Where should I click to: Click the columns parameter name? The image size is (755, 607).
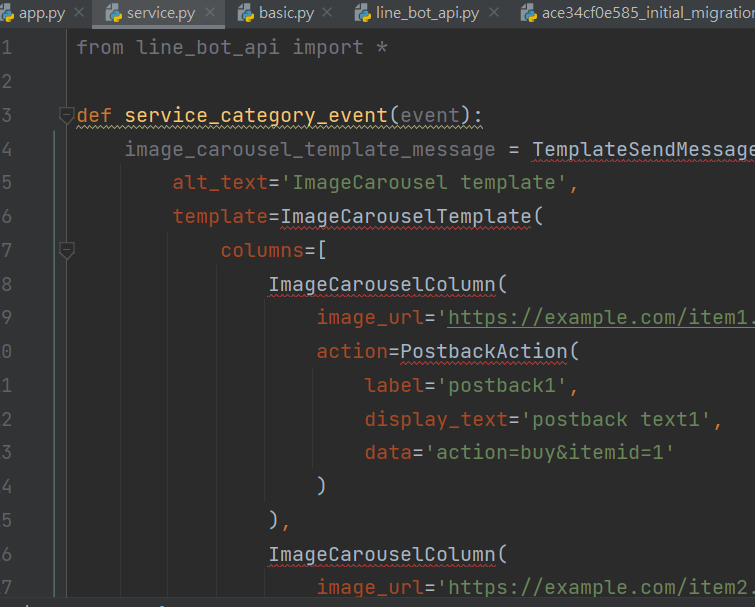262,251
